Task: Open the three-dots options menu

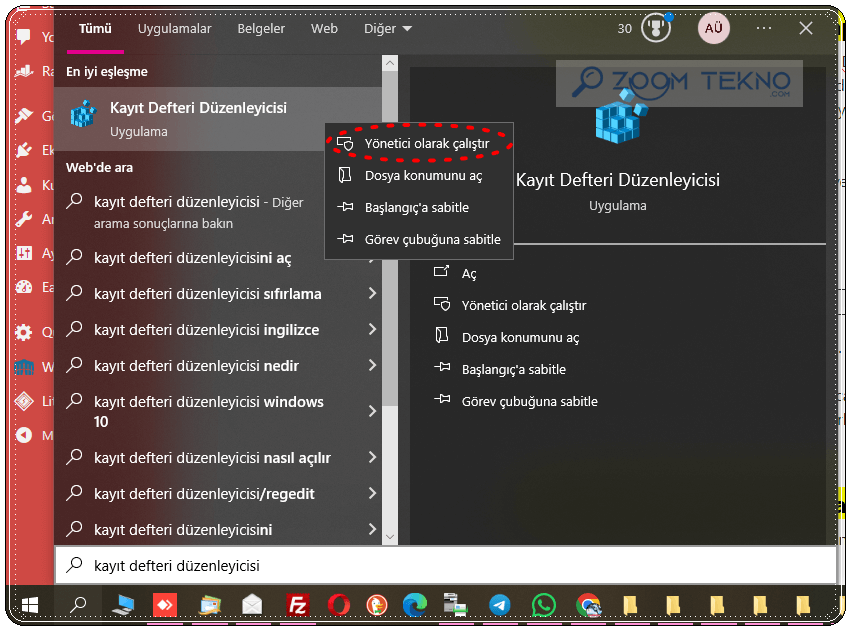Action: click(764, 28)
